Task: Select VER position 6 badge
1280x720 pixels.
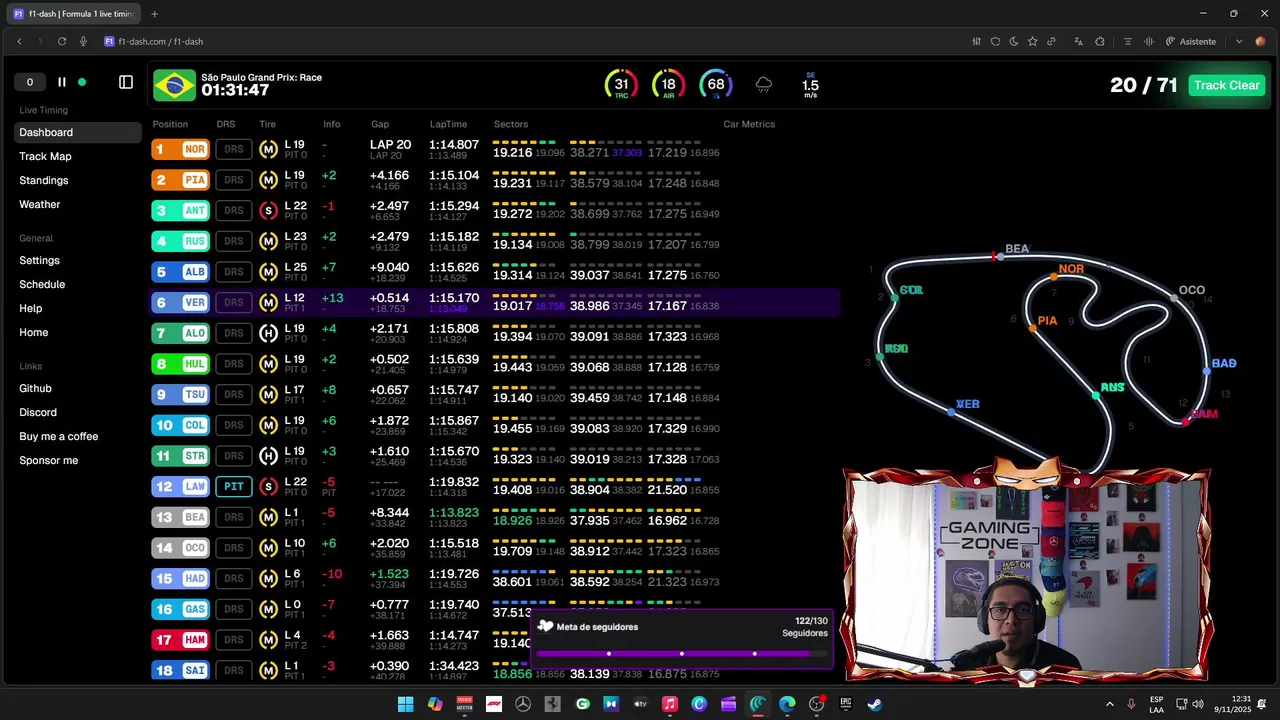Action: point(181,302)
